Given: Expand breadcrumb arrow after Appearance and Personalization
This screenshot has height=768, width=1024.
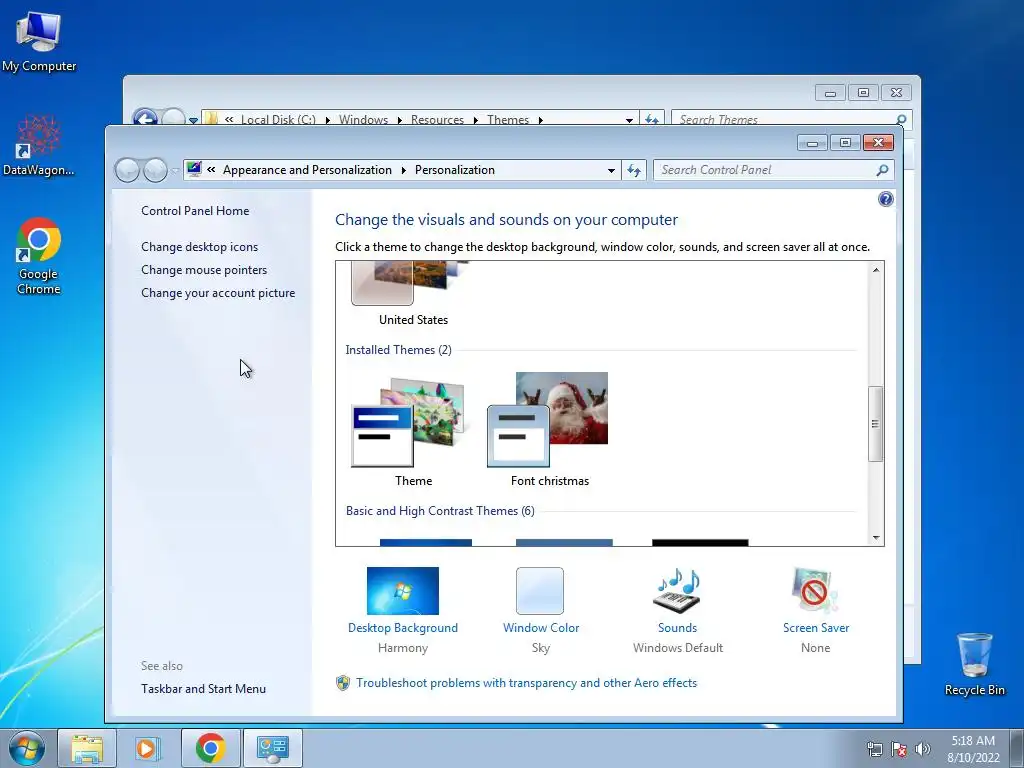Looking at the screenshot, I should (404, 170).
